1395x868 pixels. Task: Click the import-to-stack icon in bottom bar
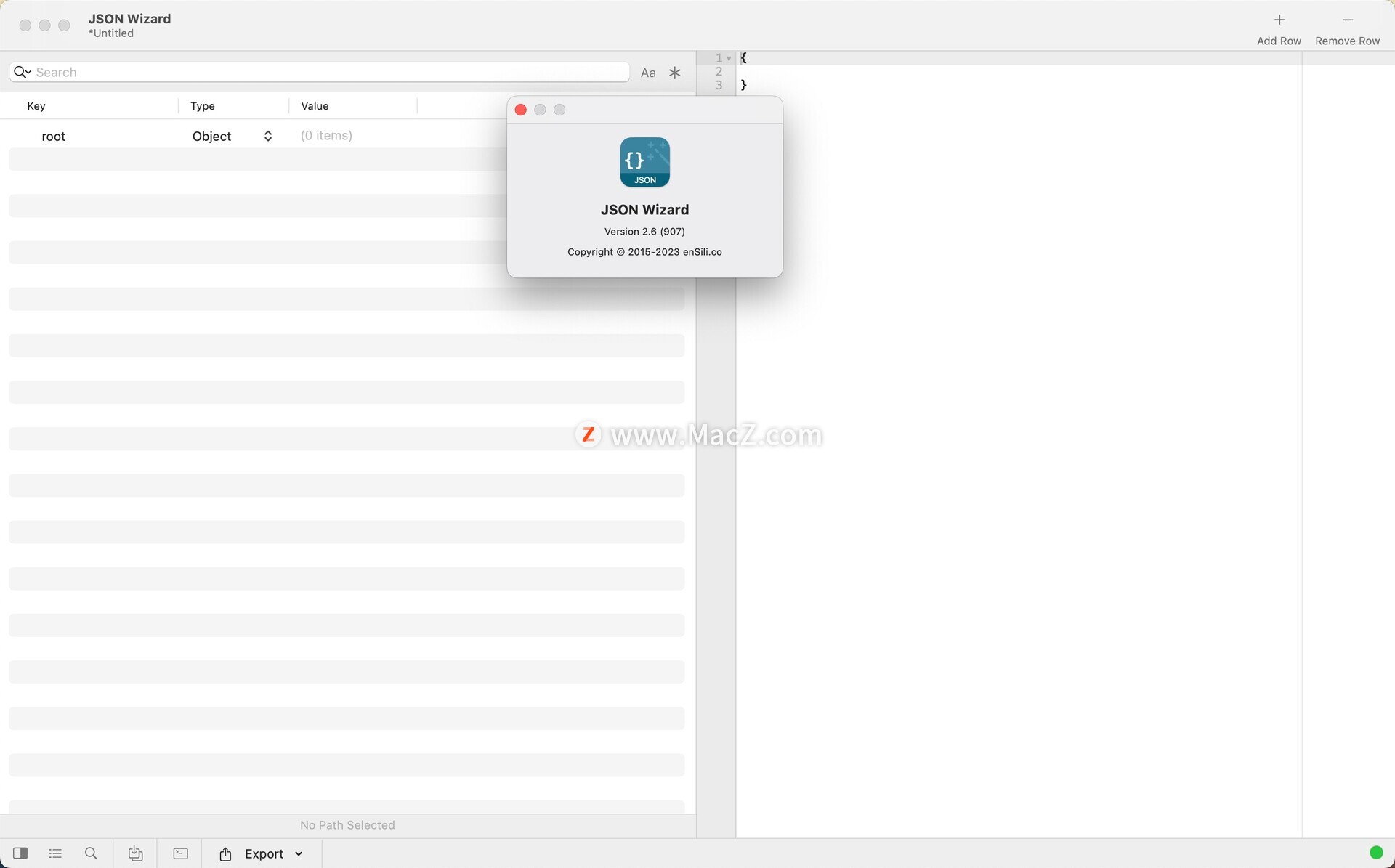[135, 853]
